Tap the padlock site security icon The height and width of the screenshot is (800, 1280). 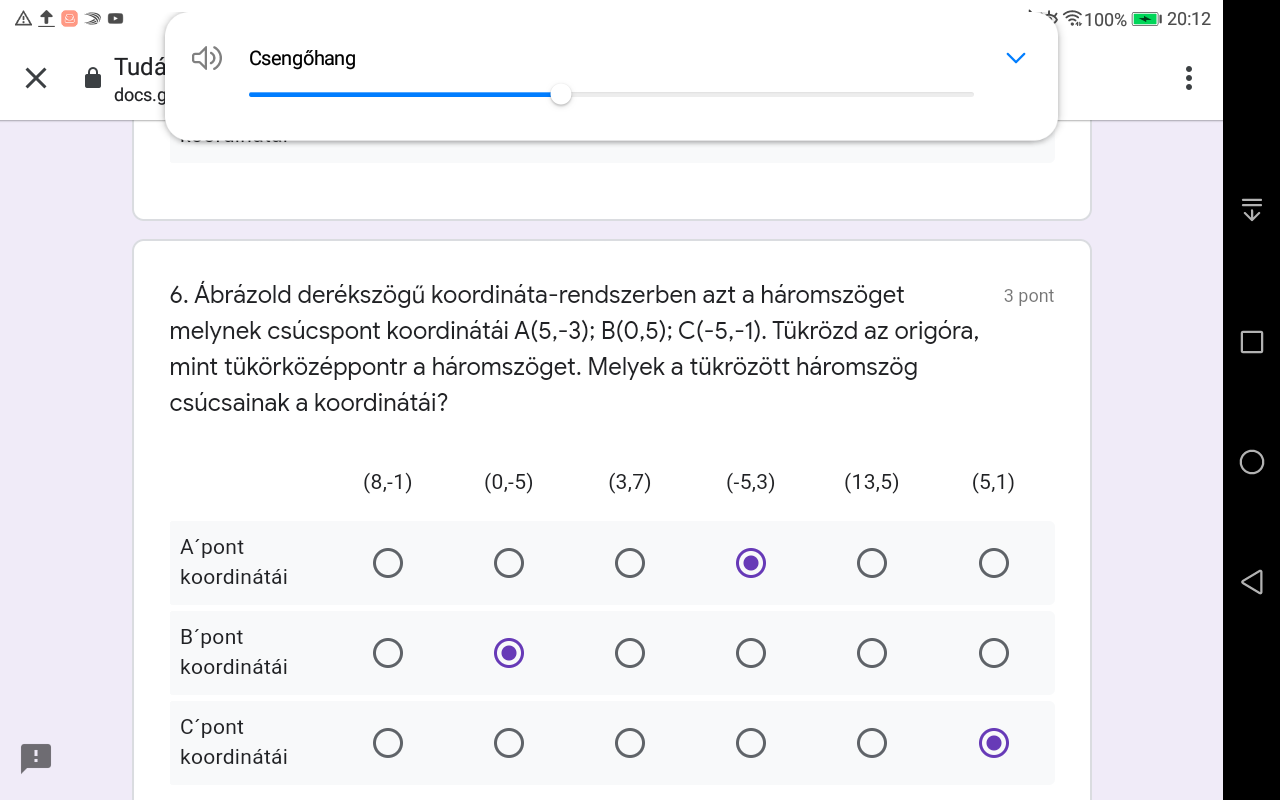coord(93,78)
